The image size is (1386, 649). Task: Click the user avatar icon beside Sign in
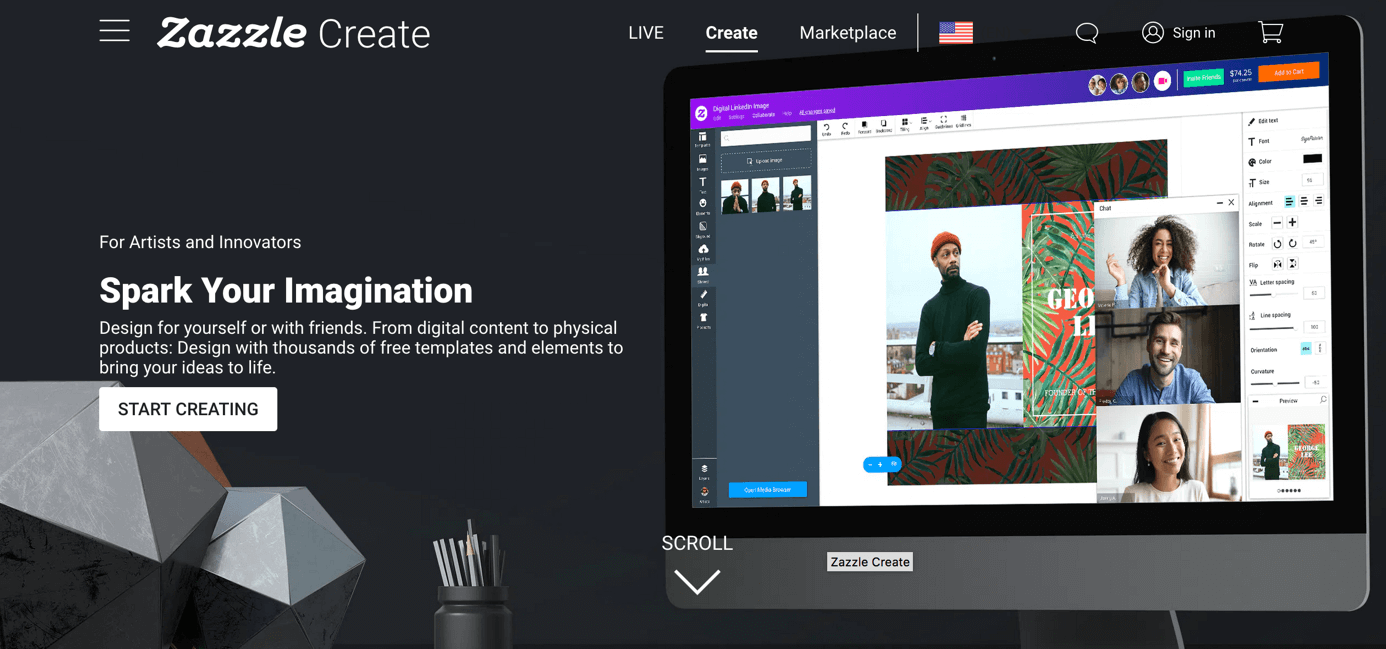pyautogui.click(x=1153, y=33)
